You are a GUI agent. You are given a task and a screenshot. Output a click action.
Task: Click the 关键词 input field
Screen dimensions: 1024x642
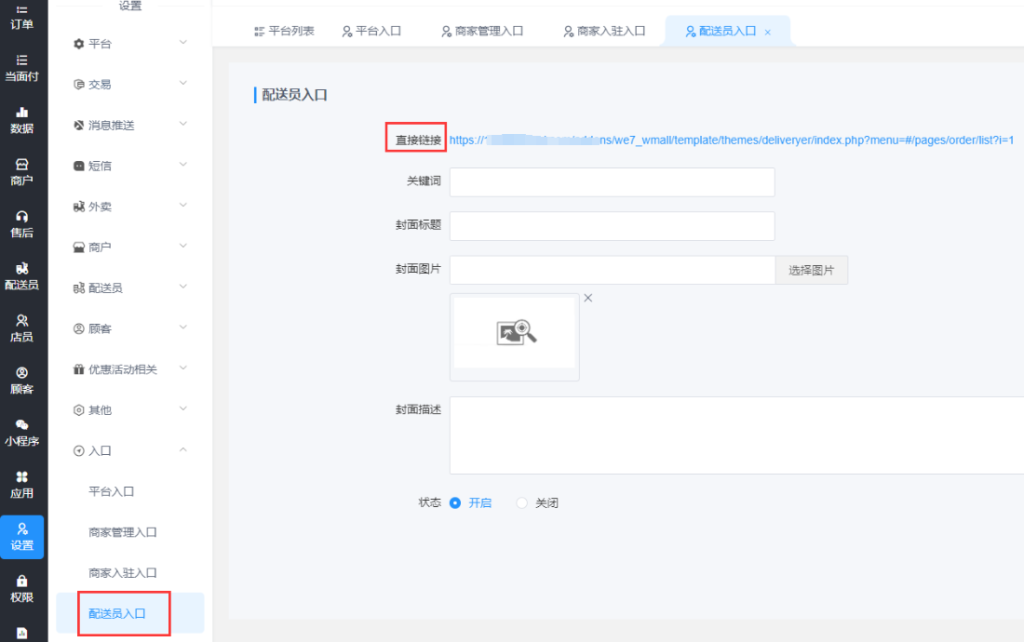[612, 182]
